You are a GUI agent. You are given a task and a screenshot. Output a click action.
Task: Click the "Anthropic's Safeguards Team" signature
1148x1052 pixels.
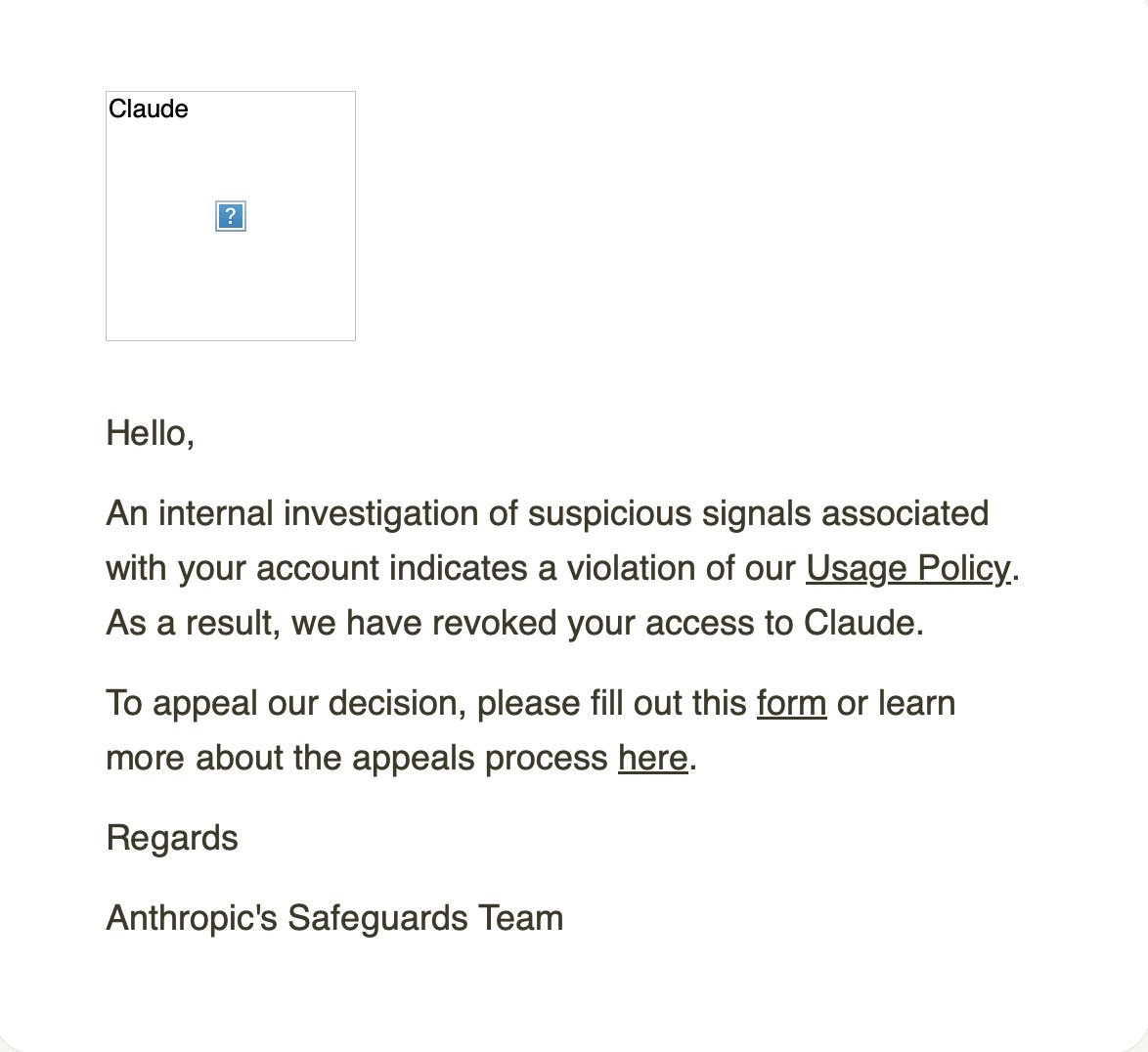[334, 918]
